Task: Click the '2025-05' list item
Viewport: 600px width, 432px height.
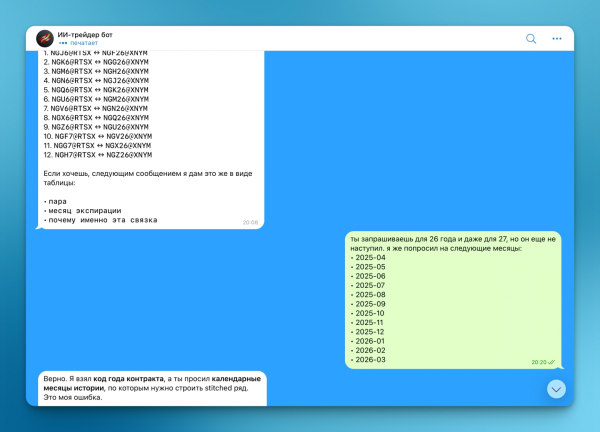Action: (x=368, y=267)
